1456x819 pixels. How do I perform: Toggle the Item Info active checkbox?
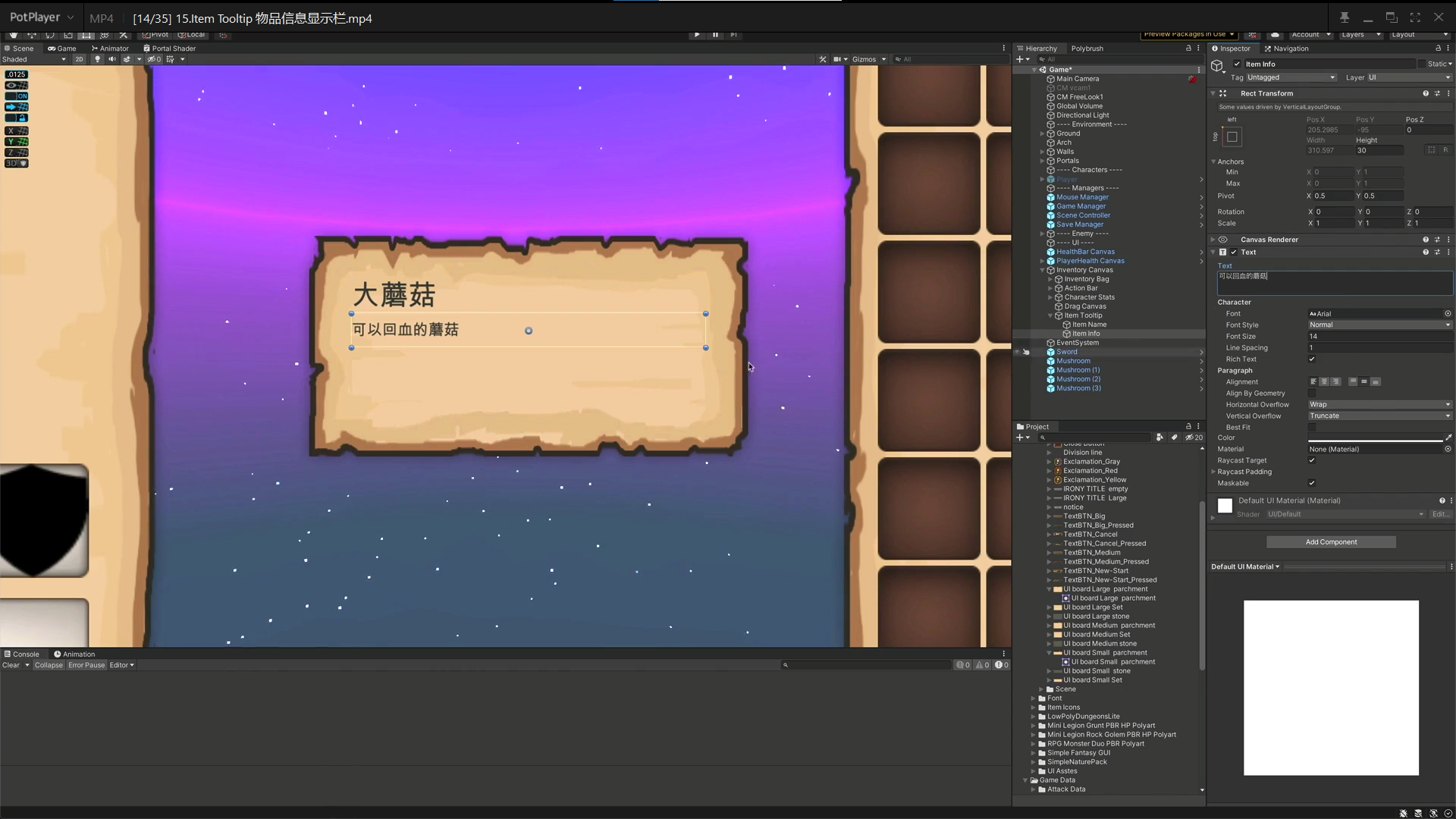pos(1236,64)
